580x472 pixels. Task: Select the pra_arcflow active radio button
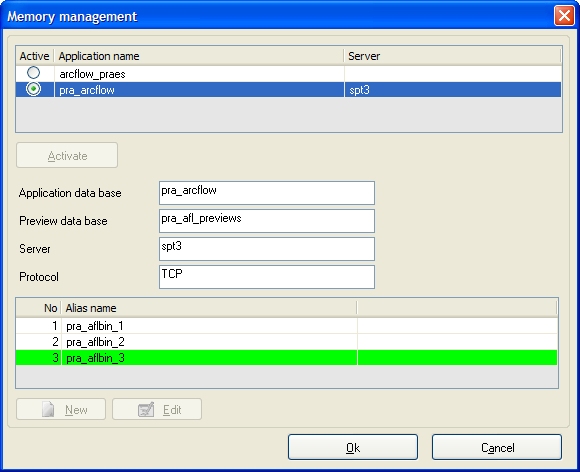point(34,89)
